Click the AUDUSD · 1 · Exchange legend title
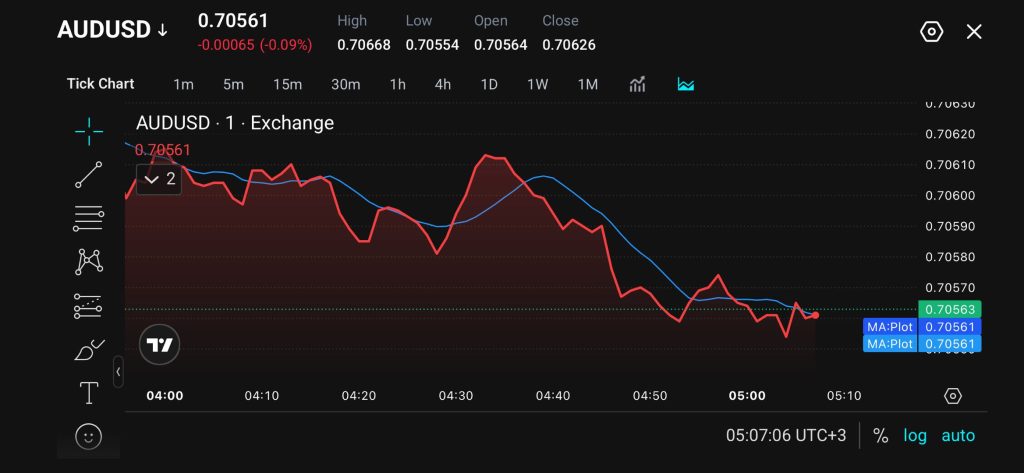The image size is (1024, 473). 235,123
